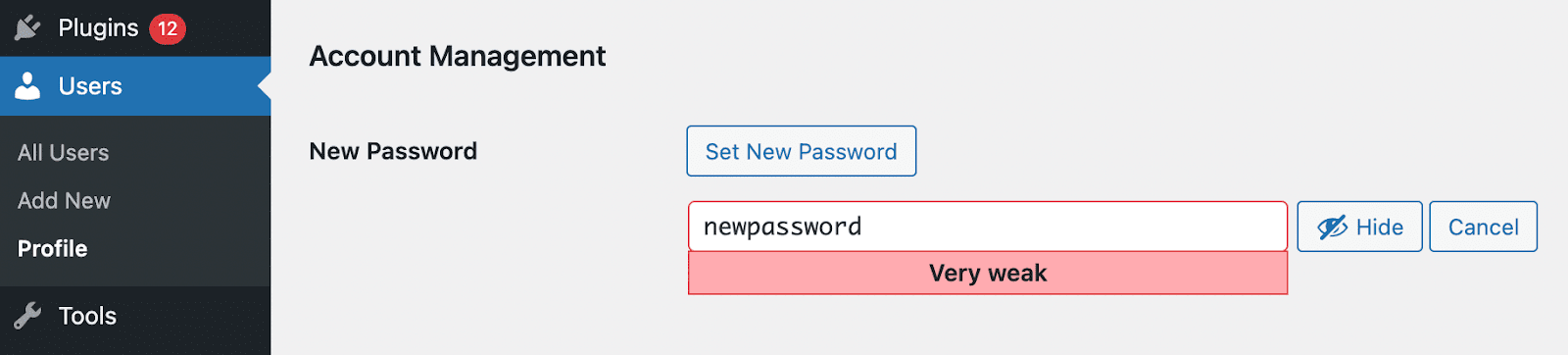Click the New Password field label
The width and height of the screenshot is (1568, 355).
[x=393, y=151]
